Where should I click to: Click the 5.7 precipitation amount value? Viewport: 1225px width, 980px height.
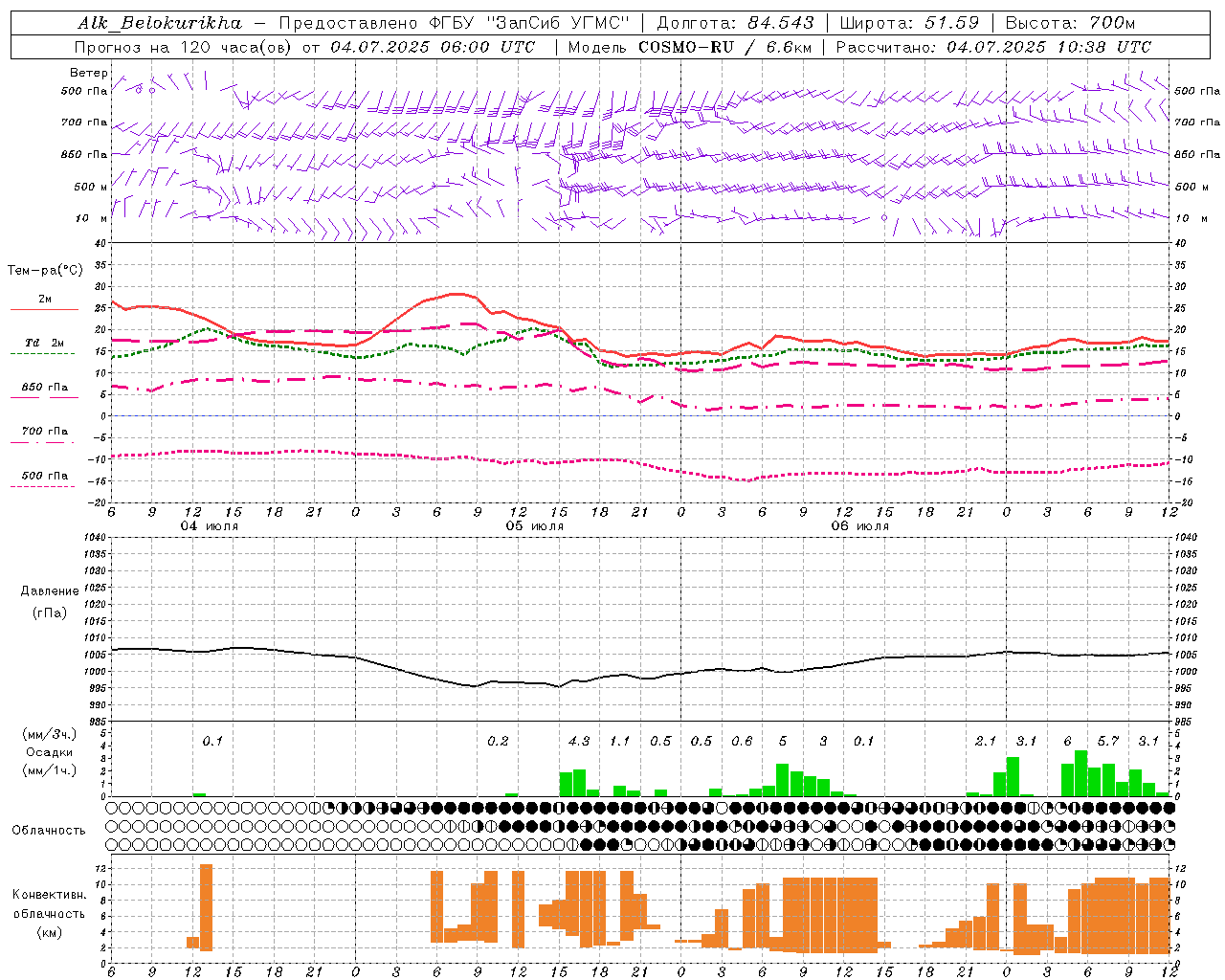tap(1108, 741)
